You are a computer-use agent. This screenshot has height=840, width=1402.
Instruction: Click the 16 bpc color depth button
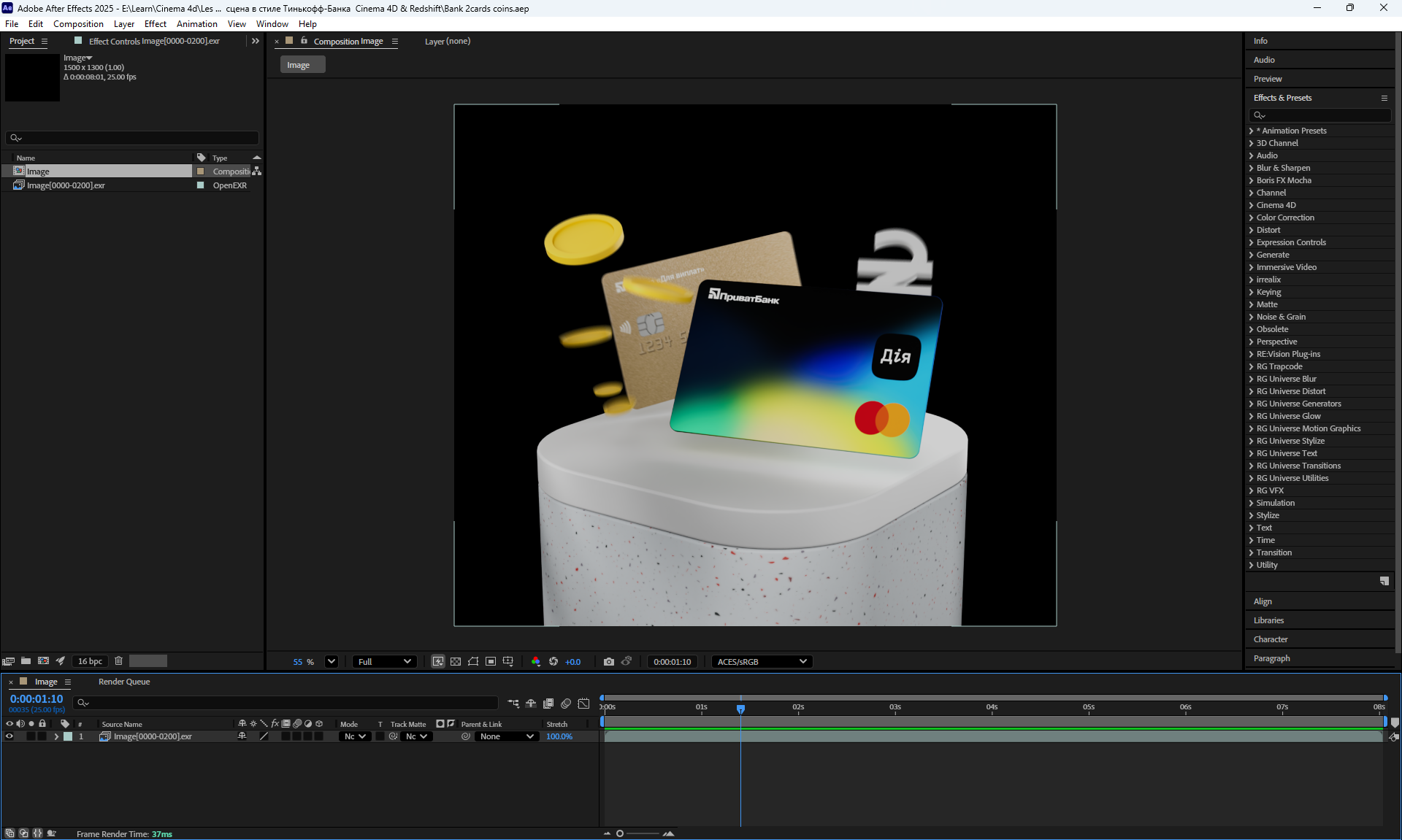(90, 661)
